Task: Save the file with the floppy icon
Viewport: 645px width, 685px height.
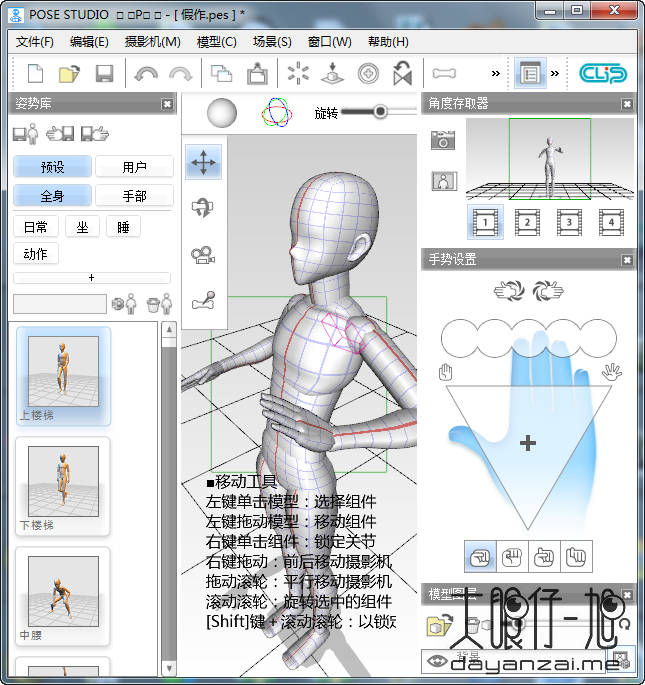Action: click(x=104, y=73)
